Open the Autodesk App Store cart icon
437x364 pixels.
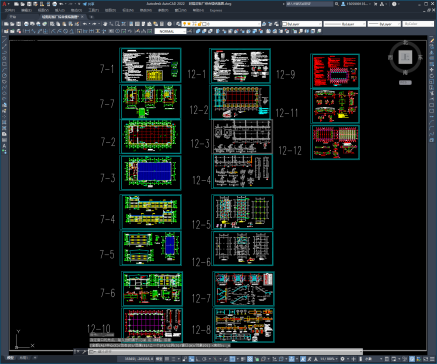click(x=376, y=4)
